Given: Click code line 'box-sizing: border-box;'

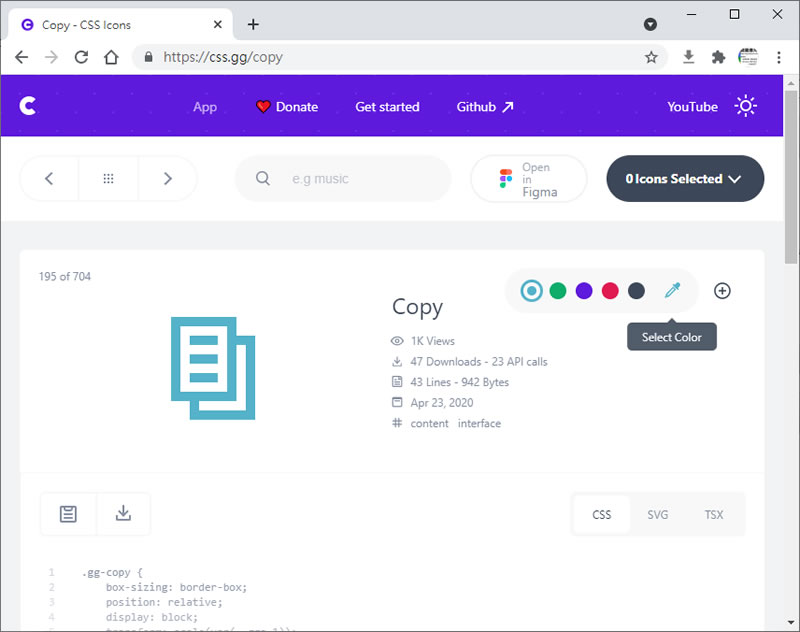Looking at the screenshot, I should (x=177, y=587).
